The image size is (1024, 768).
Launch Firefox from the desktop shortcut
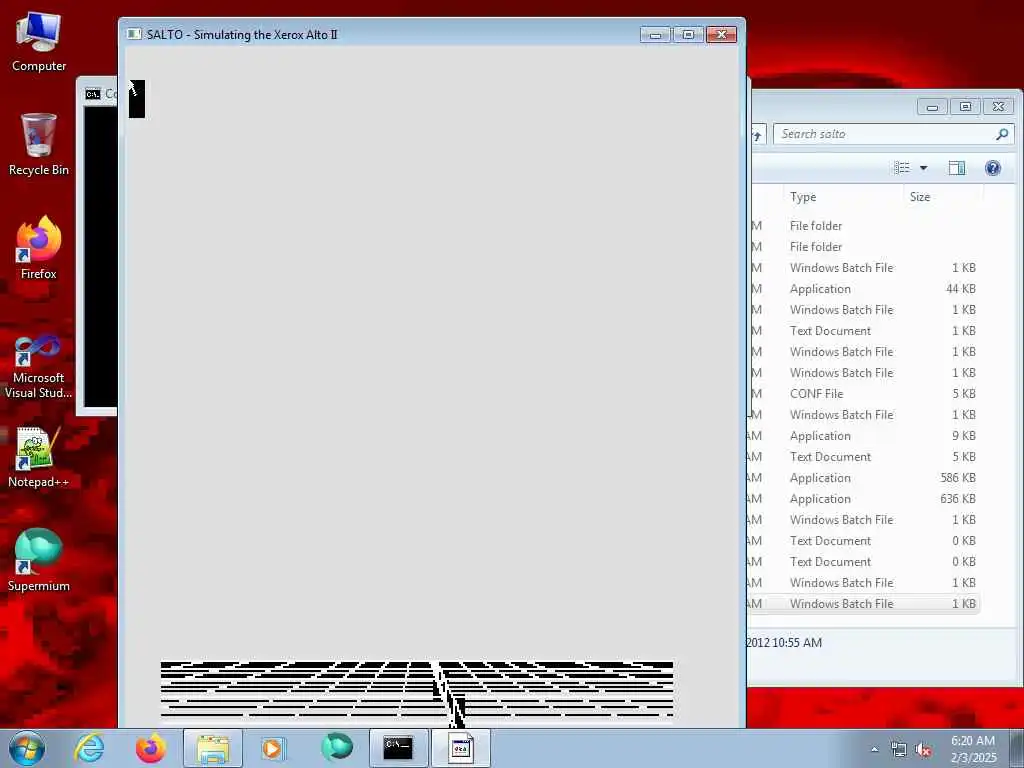pyautogui.click(x=39, y=248)
